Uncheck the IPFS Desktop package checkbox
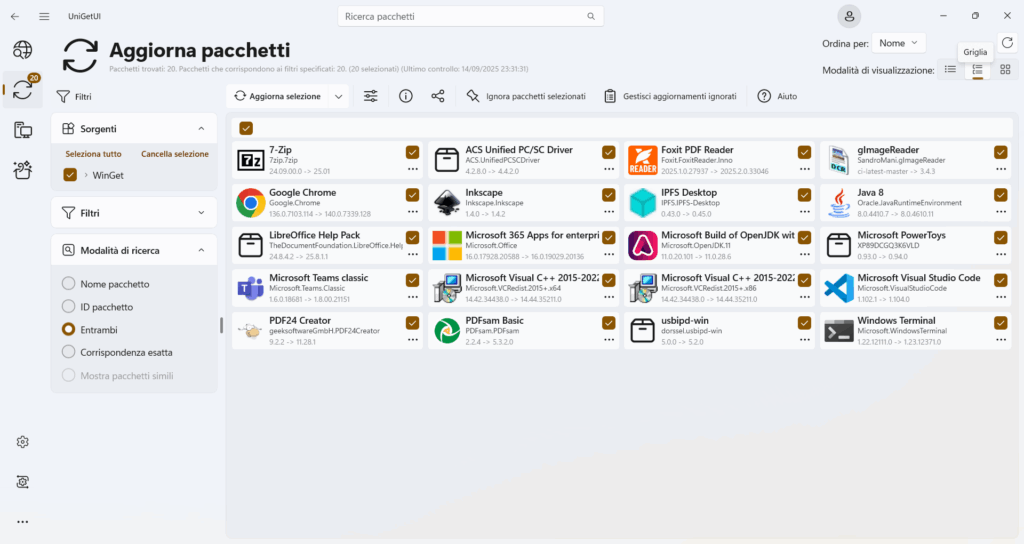1024x544 pixels. pos(804,195)
